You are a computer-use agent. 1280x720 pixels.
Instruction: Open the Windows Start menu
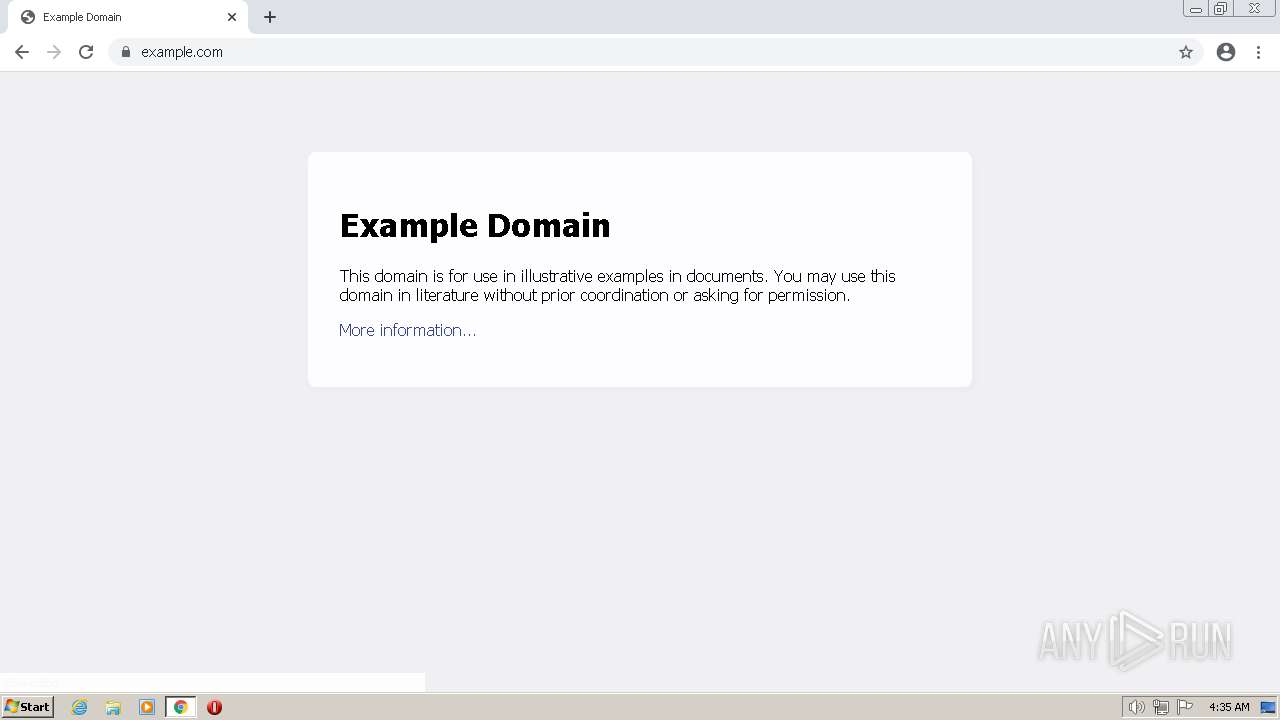(x=27, y=707)
